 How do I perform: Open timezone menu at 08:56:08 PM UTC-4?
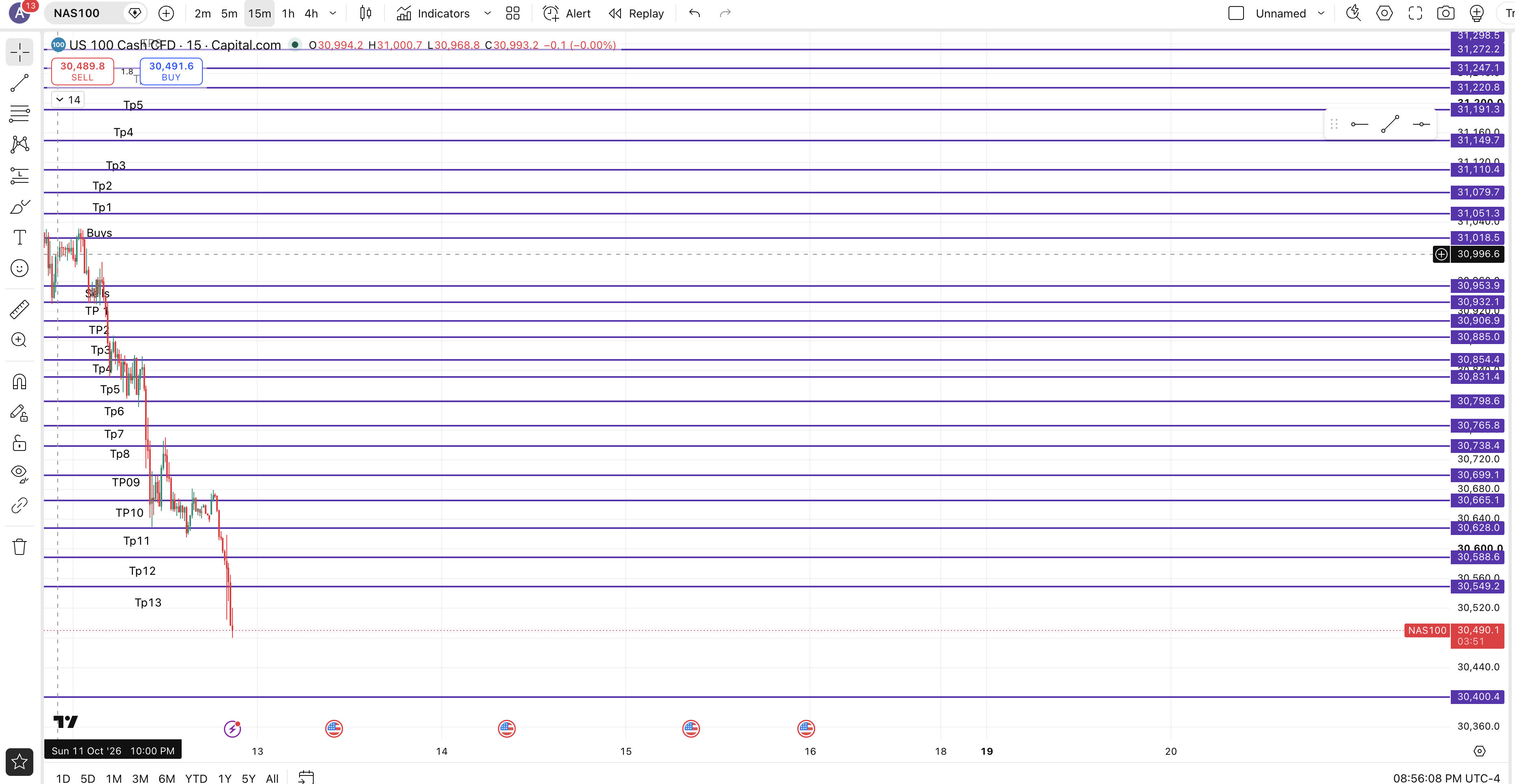(1446, 778)
